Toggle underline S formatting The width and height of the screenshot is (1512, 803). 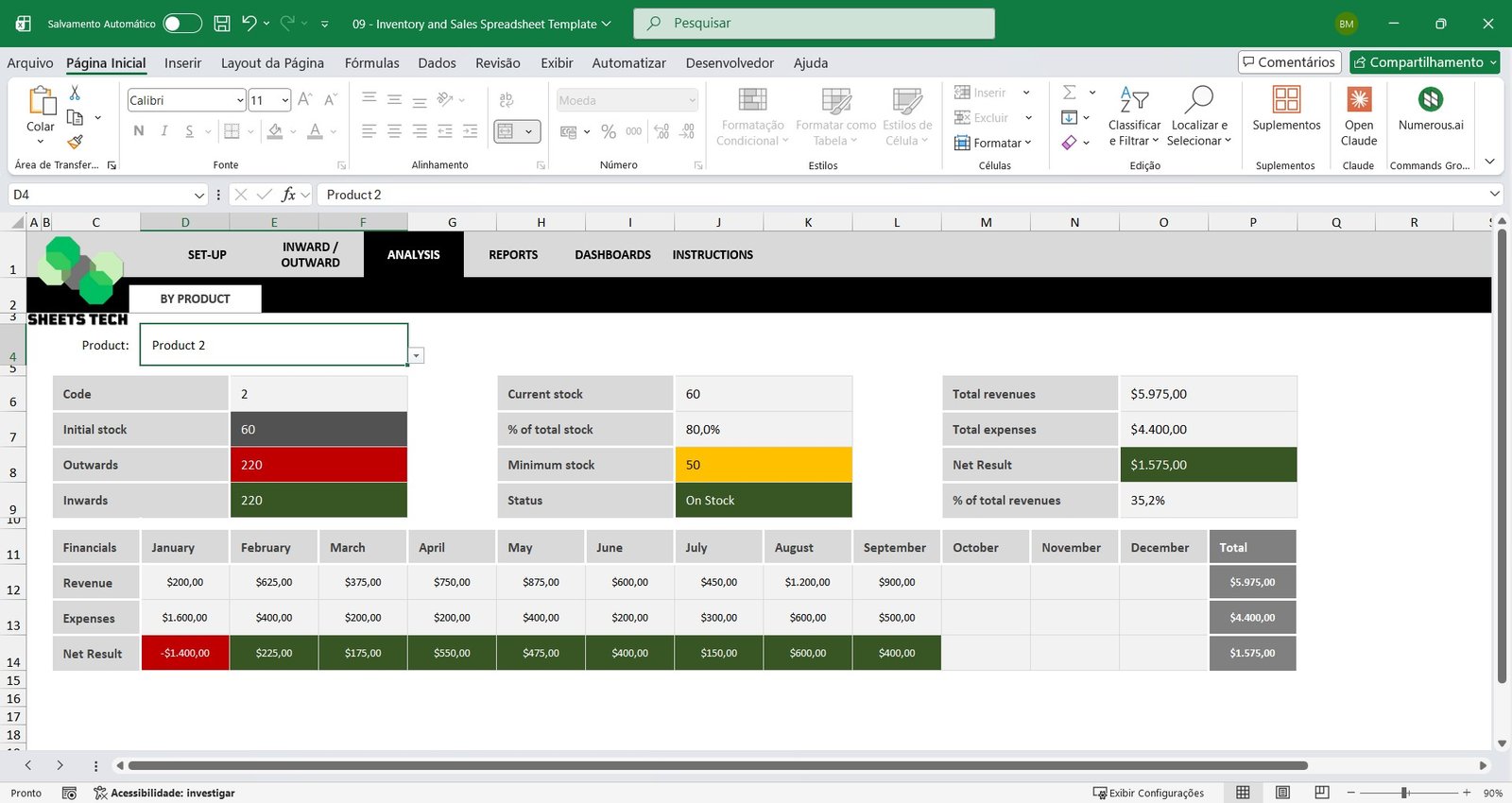click(x=190, y=131)
